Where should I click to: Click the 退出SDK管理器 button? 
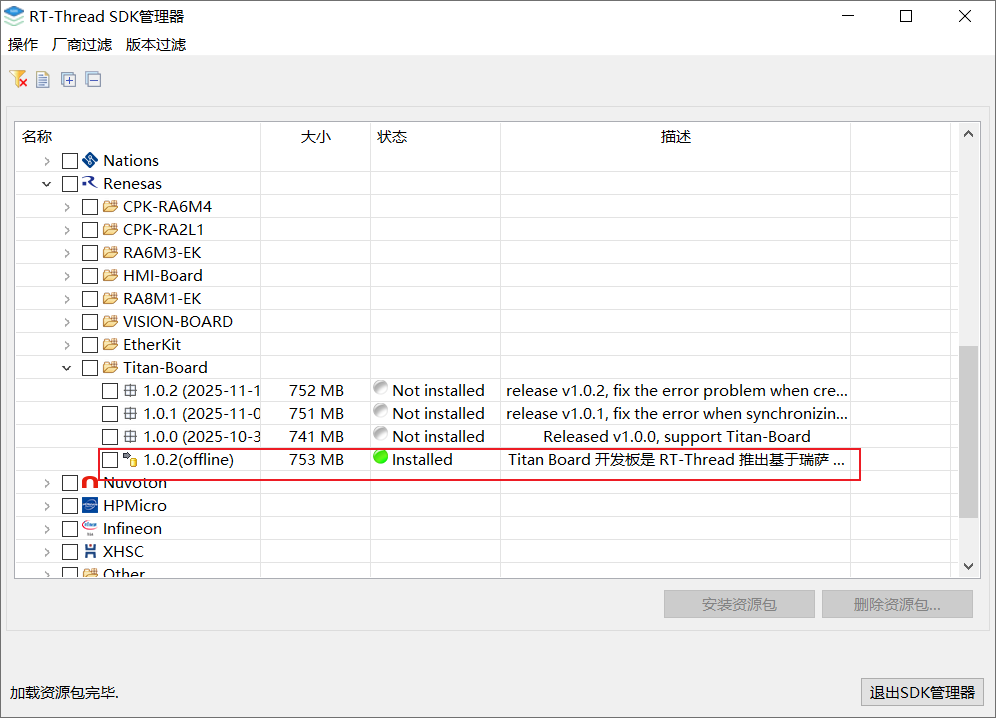point(922,692)
